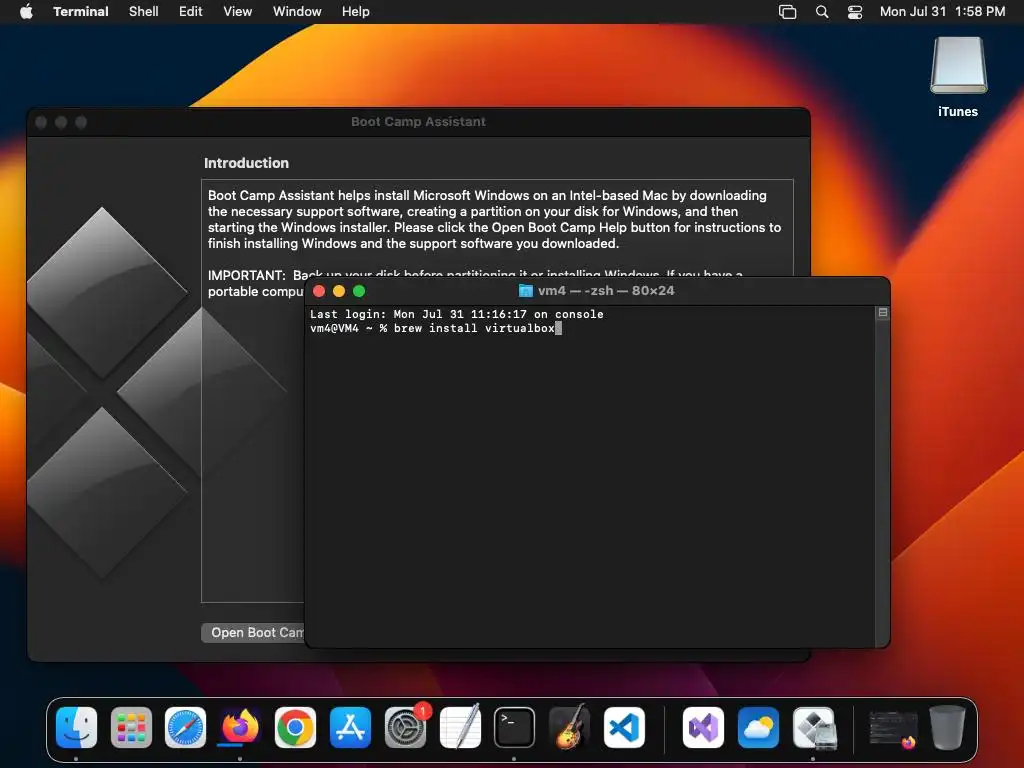Click the Boot Camp Assistant title bar
This screenshot has height=768, width=1024.
pos(419,122)
